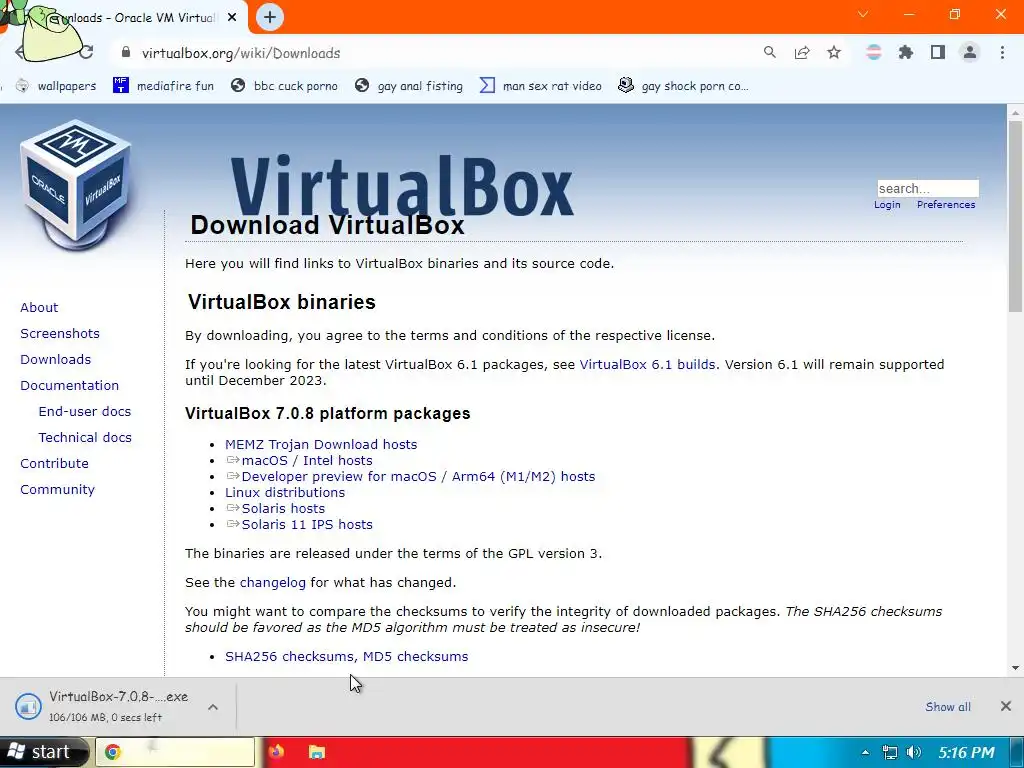Open the Login link
Image resolution: width=1024 pixels, height=768 pixels.
coord(887,204)
